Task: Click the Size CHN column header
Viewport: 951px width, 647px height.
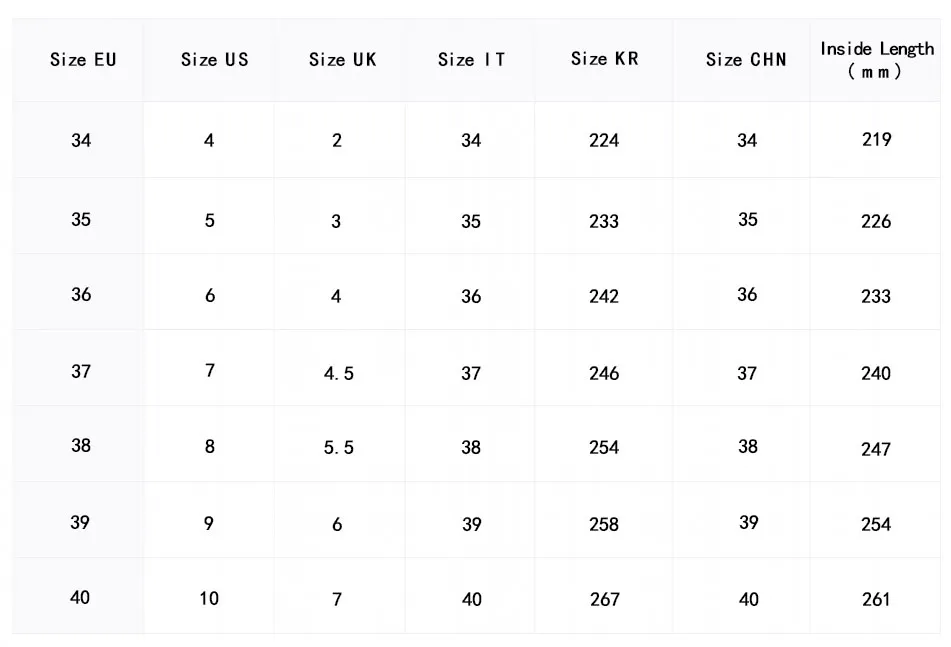Action: point(746,60)
